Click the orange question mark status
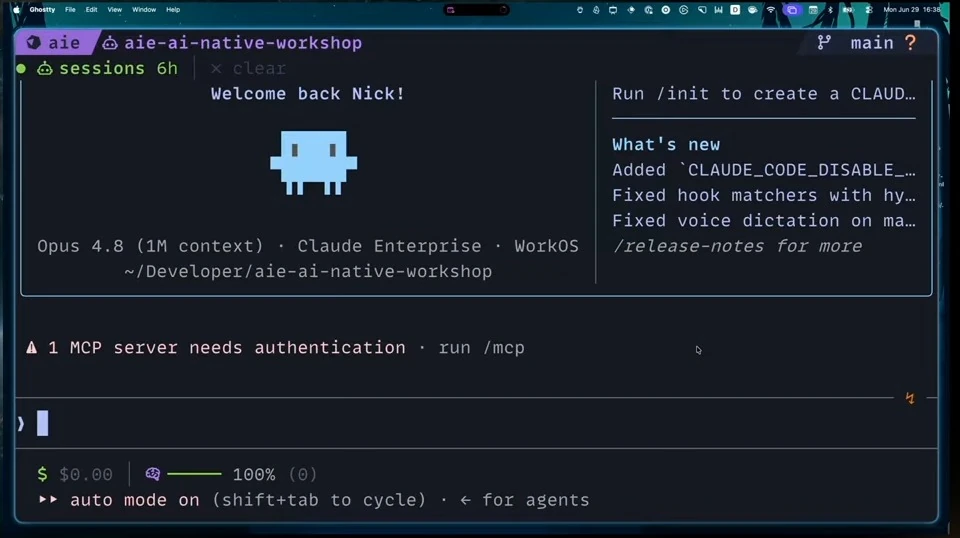 point(910,43)
